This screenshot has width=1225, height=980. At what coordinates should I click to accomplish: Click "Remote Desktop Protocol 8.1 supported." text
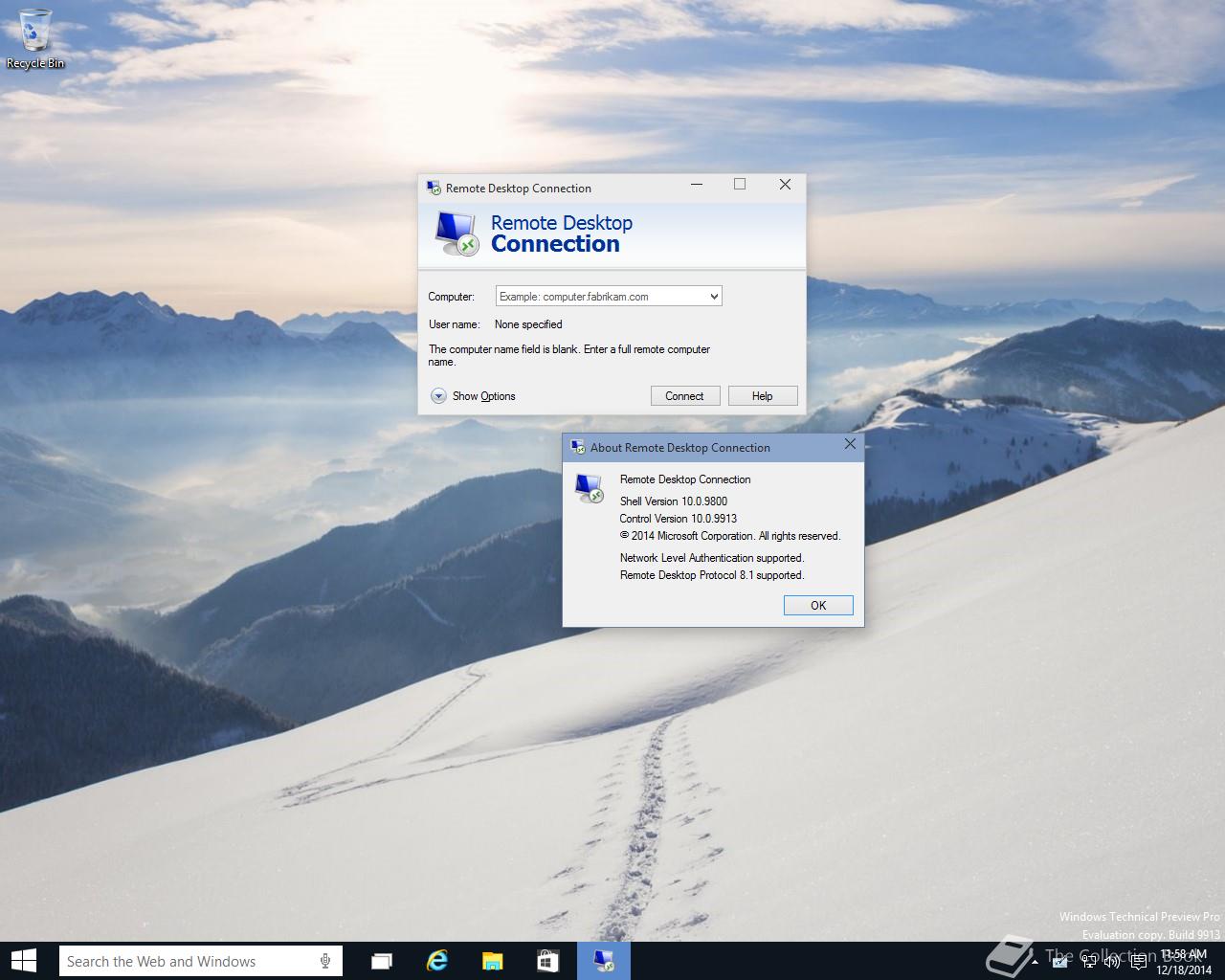point(712,575)
